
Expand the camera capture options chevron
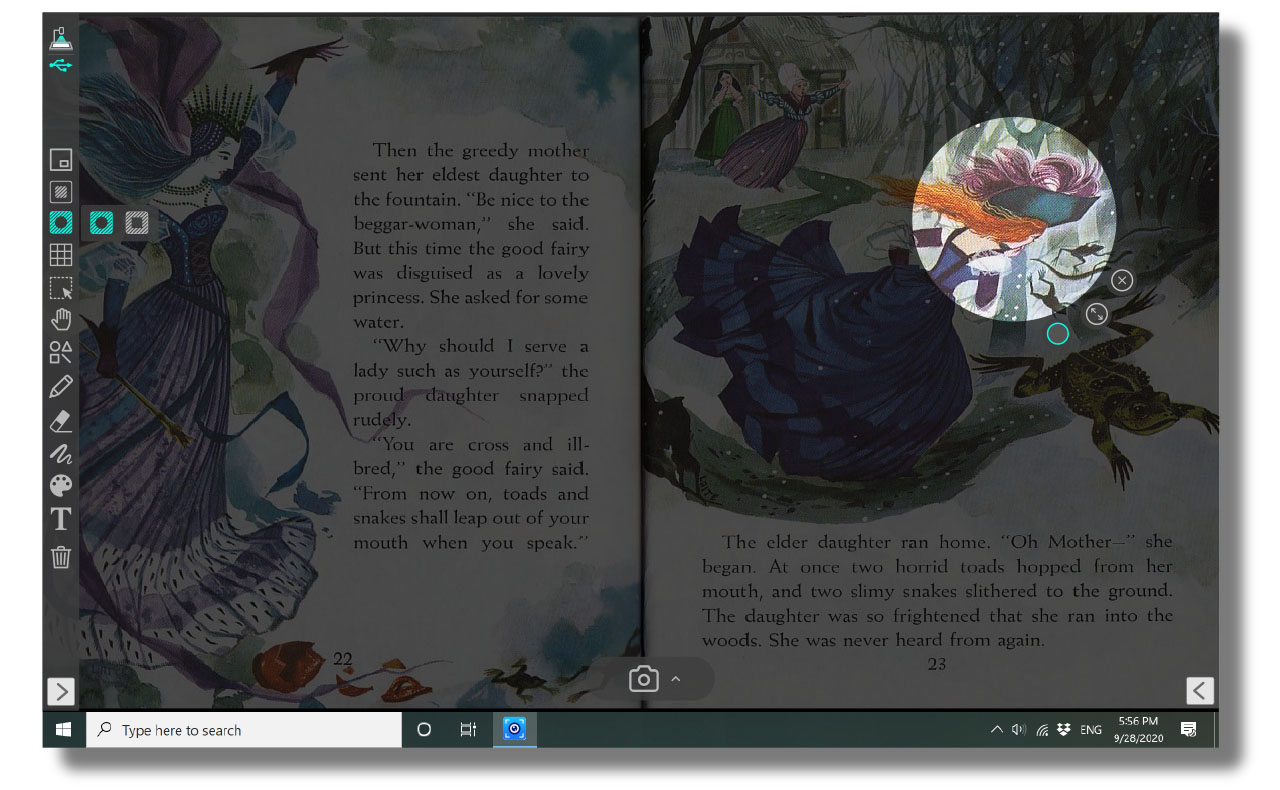676,680
